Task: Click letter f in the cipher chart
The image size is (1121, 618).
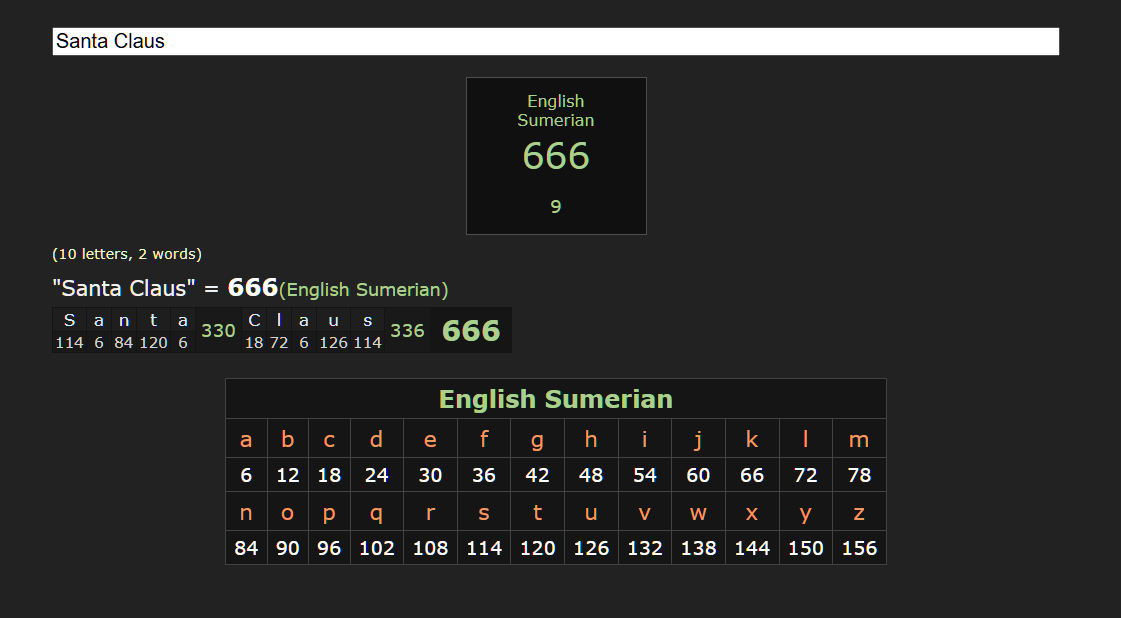Action: (x=483, y=438)
